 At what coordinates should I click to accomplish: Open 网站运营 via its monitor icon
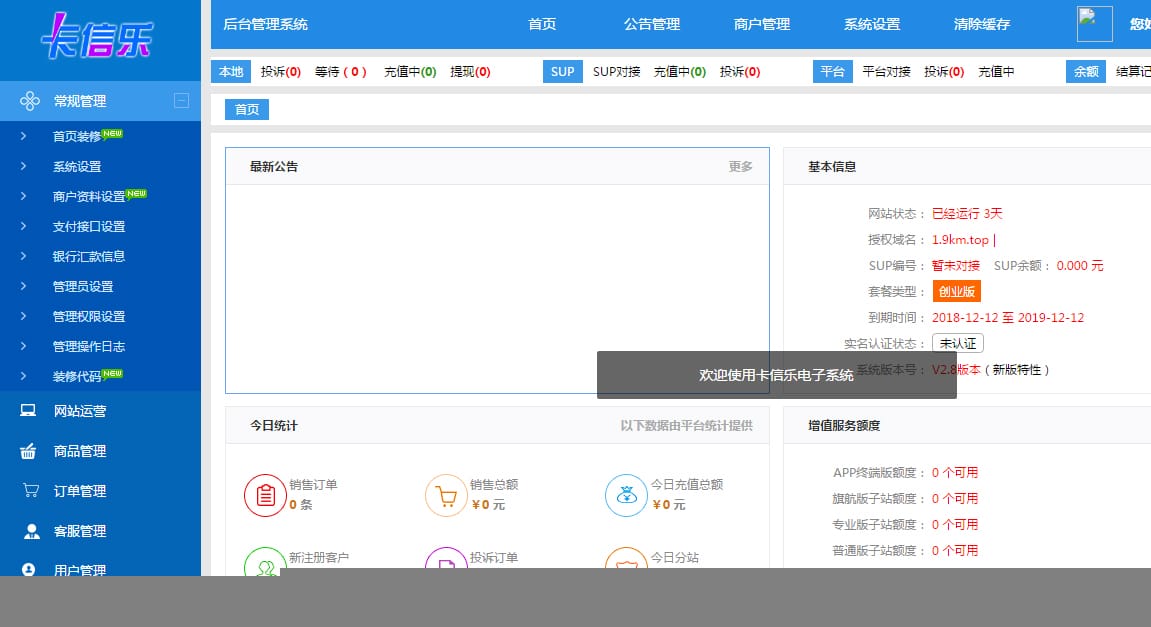[27, 410]
